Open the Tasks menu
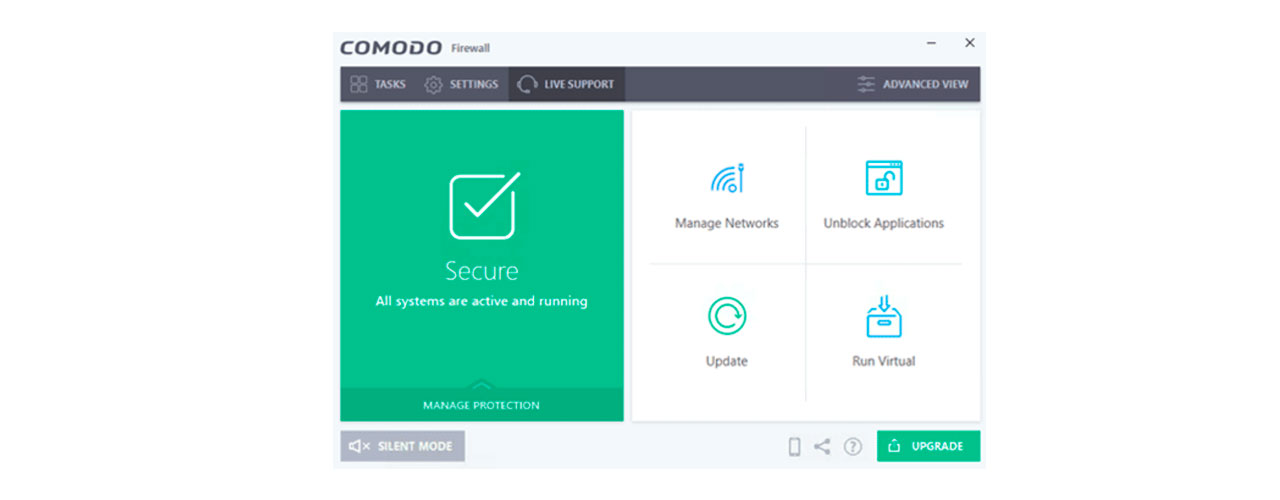The image size is (1280, 500). [378, 84]
